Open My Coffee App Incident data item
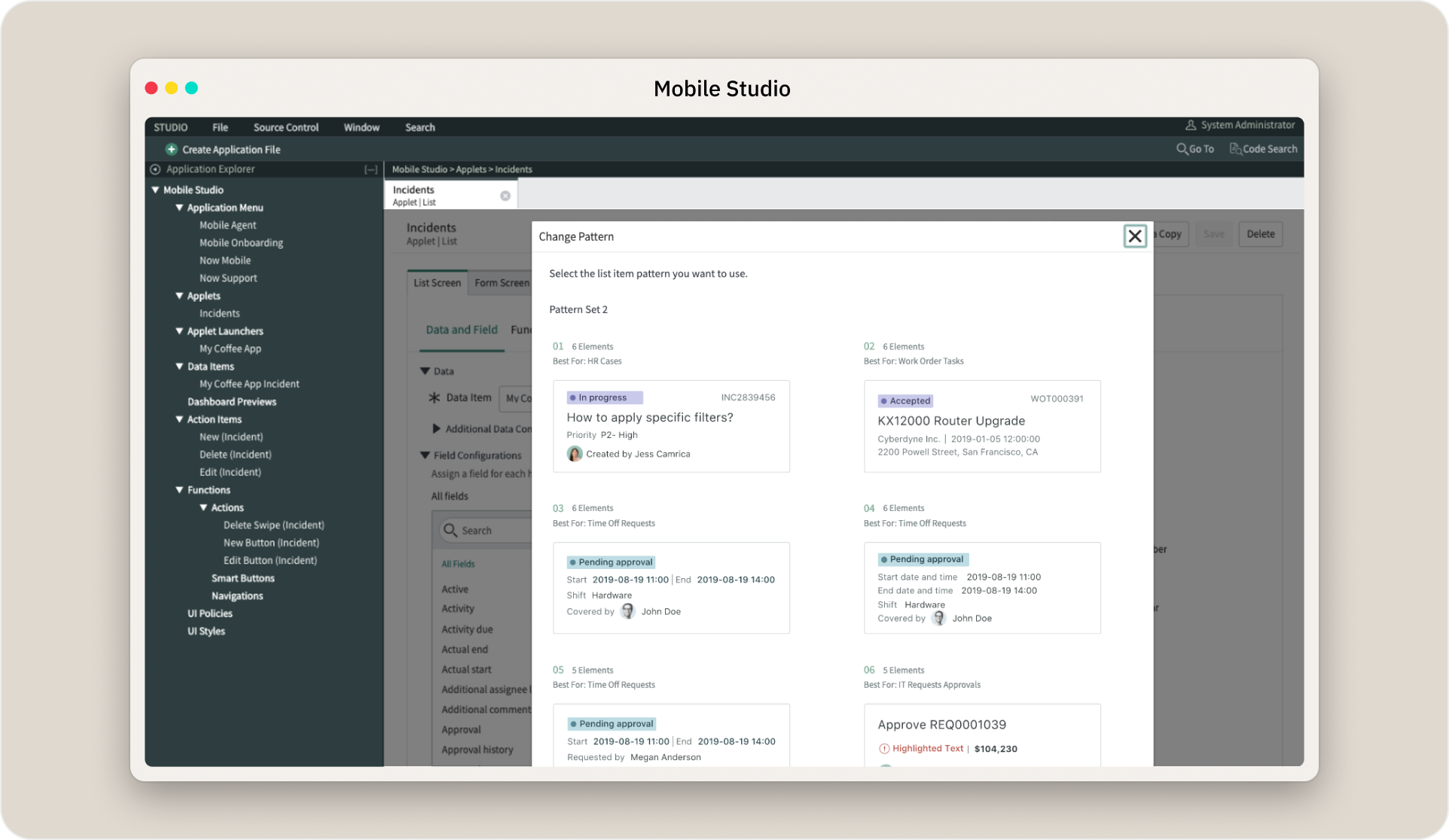The height and width of the screenshot is (840, 1449). point(249,384)
